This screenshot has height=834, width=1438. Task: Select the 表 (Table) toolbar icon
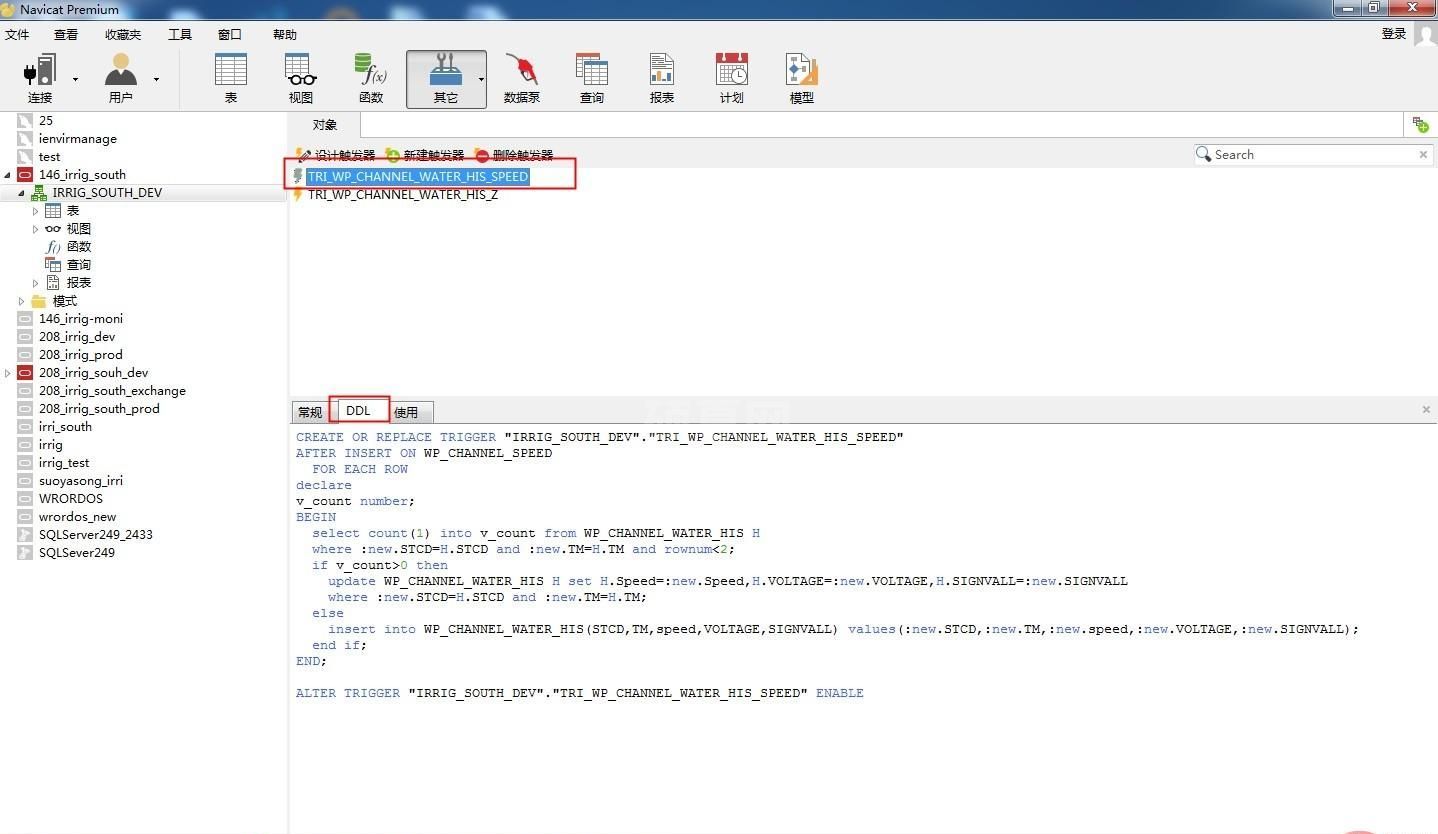pyautogui.click(x=231, y=79)
